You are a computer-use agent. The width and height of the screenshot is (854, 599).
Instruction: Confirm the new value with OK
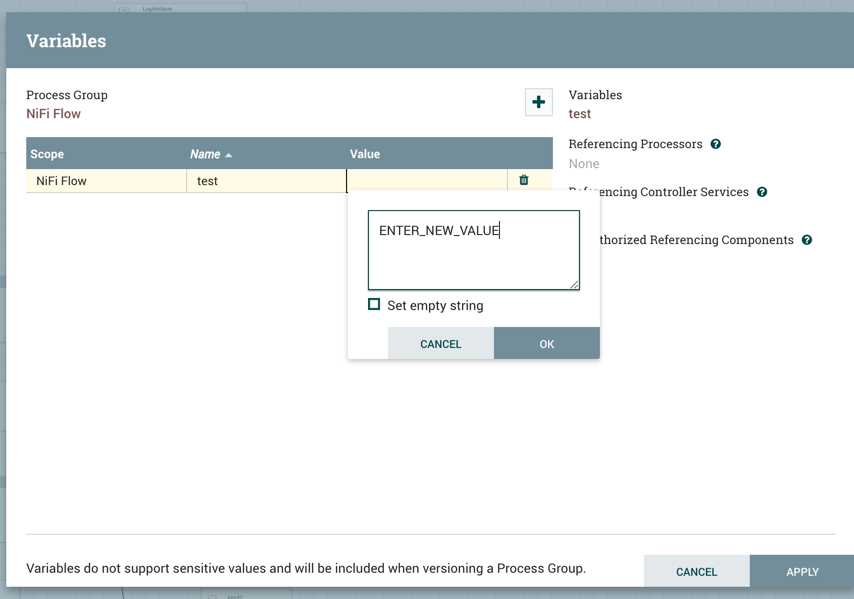tap(547, 343)
